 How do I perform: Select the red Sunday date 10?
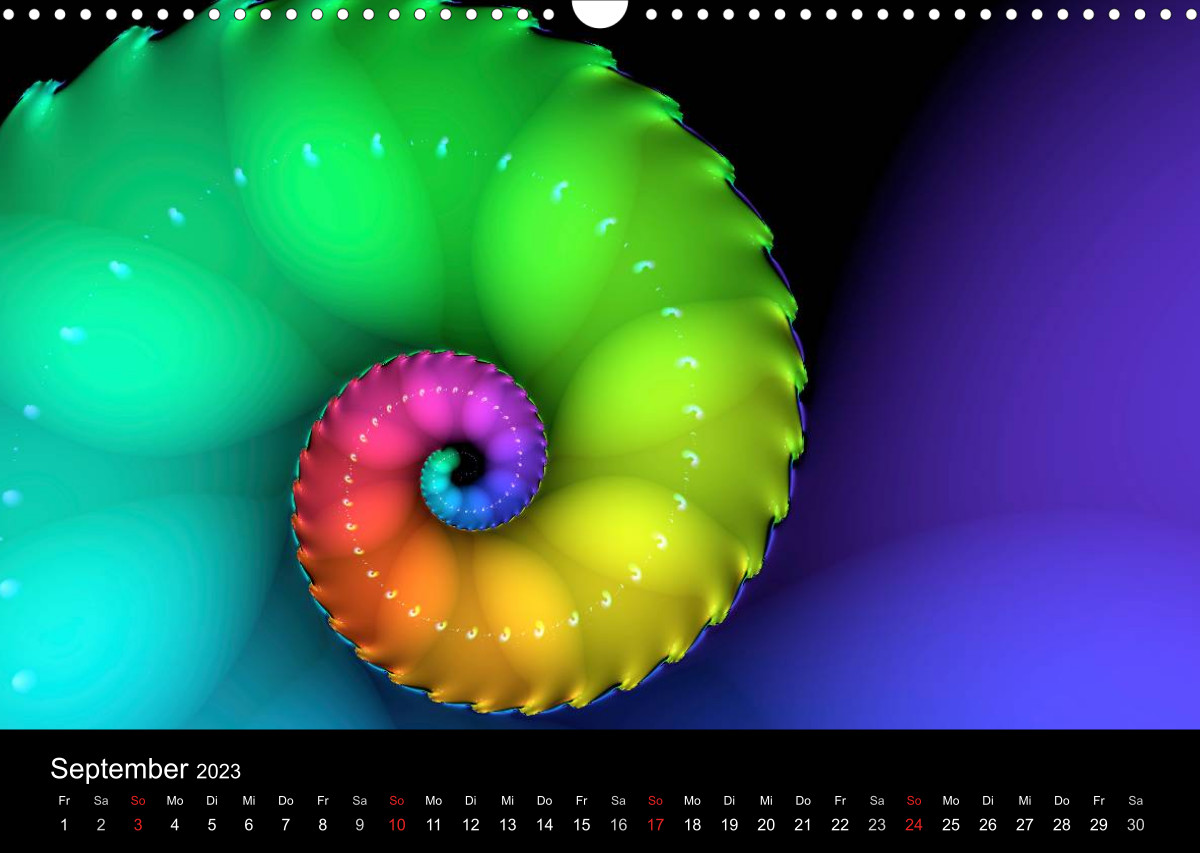coord(397,825)
